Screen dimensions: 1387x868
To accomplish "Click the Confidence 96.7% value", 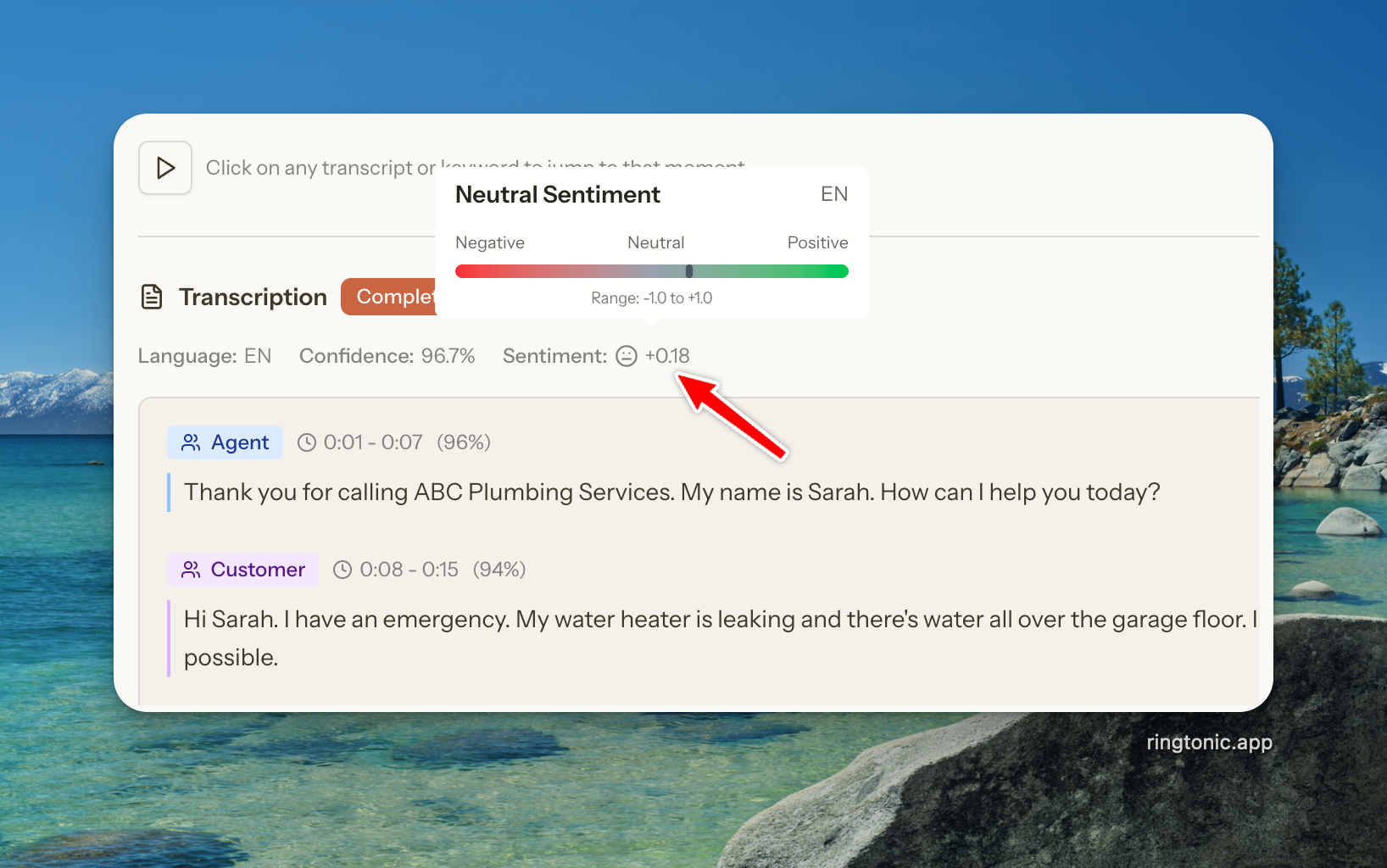I will (x=448, y=356).
